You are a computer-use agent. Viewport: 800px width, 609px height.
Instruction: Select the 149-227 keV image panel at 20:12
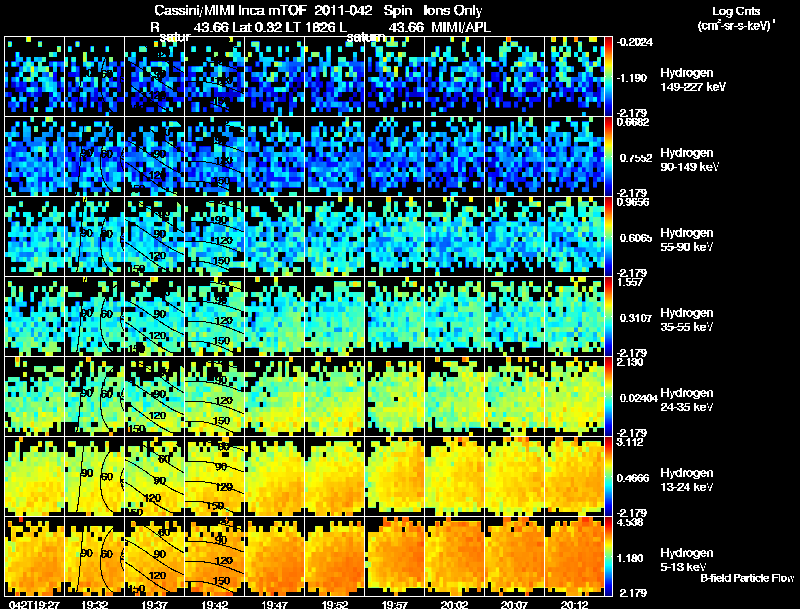click(574, 77)
